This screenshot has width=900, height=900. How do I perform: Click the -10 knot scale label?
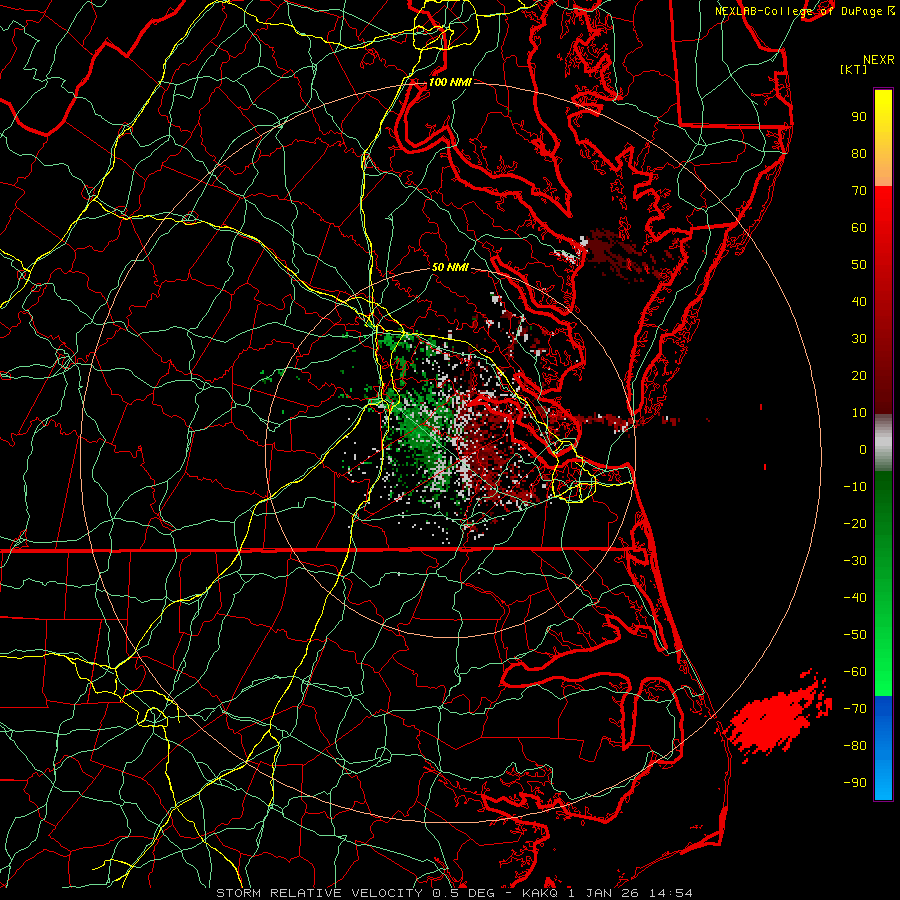point(855,487)
